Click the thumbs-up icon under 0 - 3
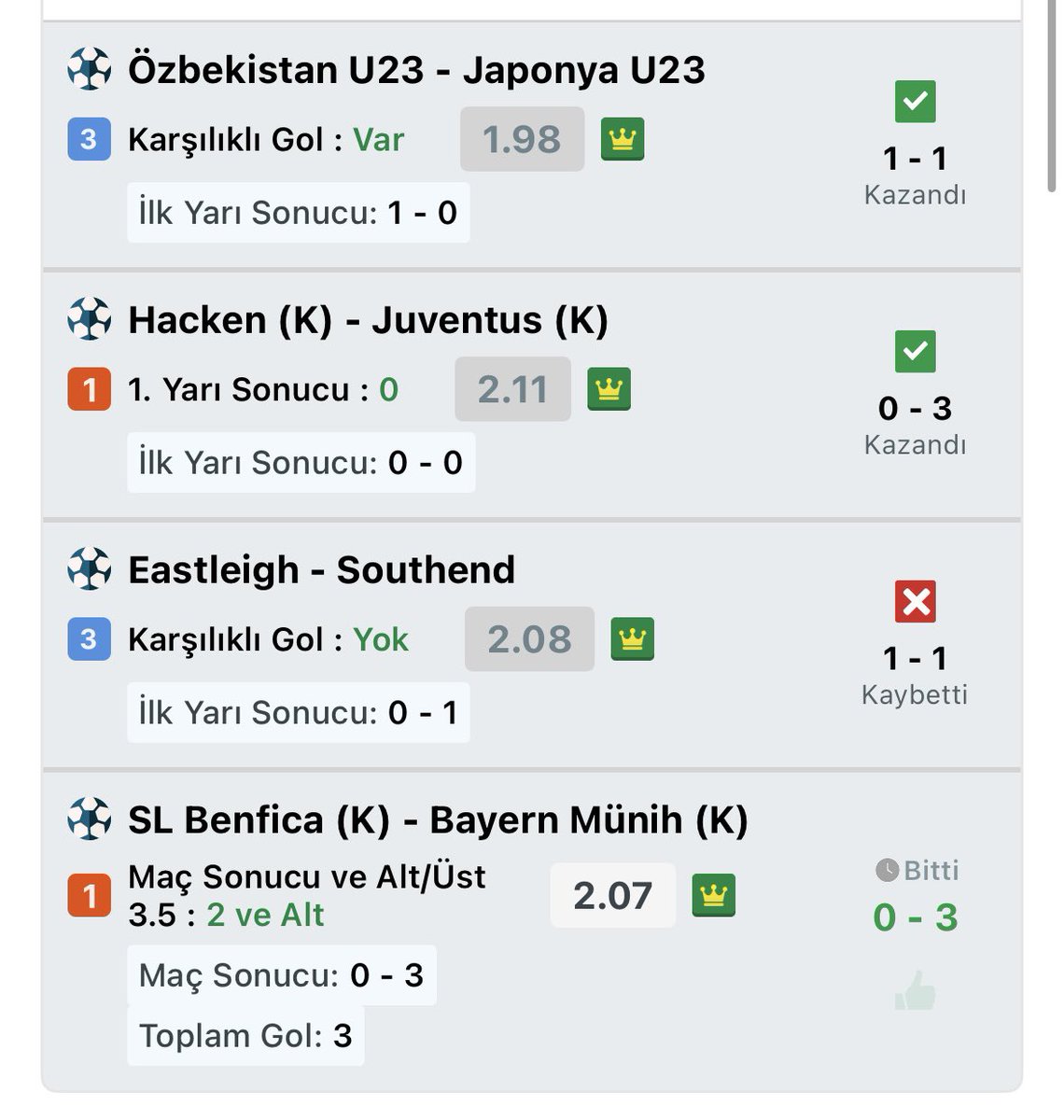Screen dimensions: 1064x1120 (x=915, y=990)
